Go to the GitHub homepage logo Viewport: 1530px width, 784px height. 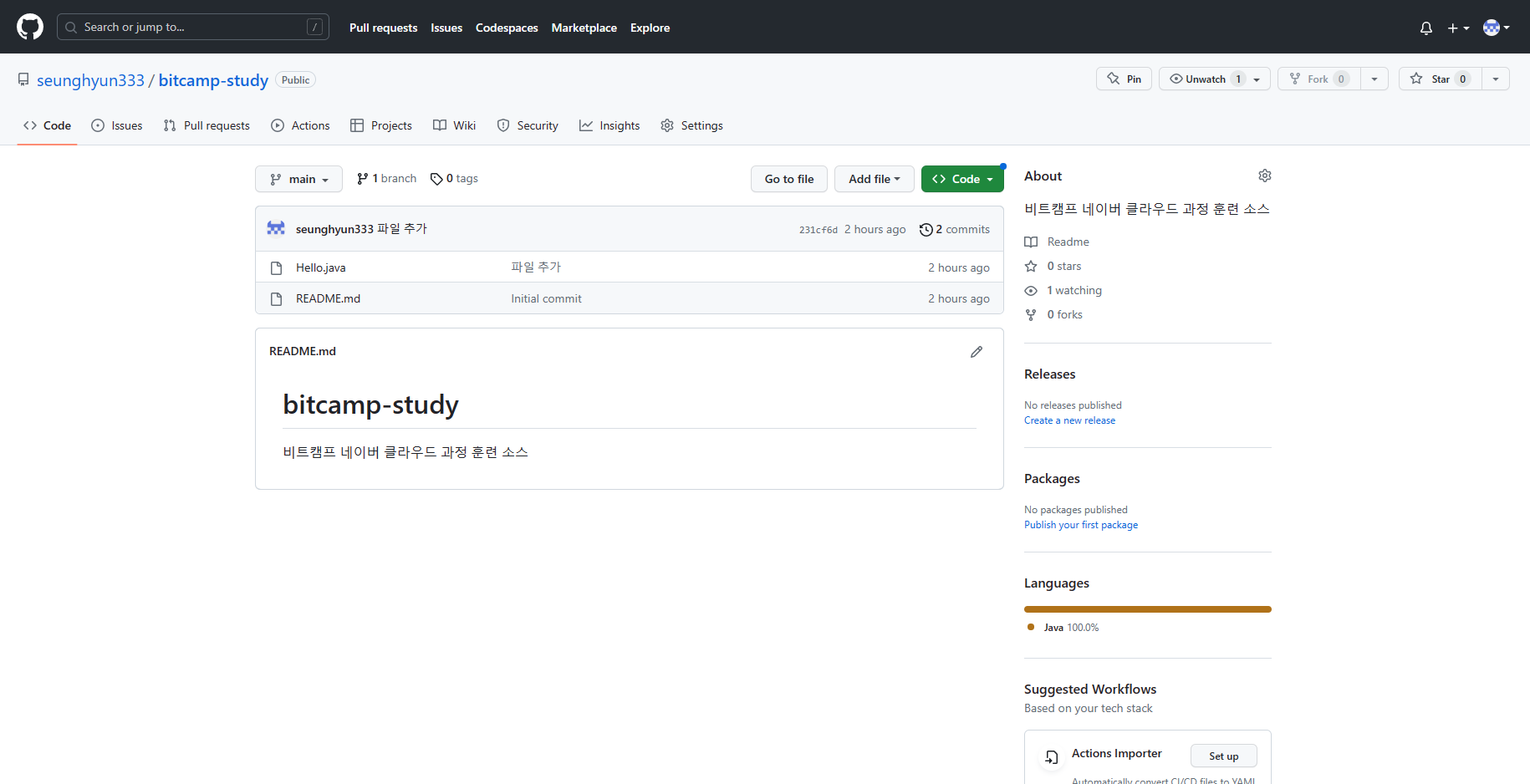(30, 27)
